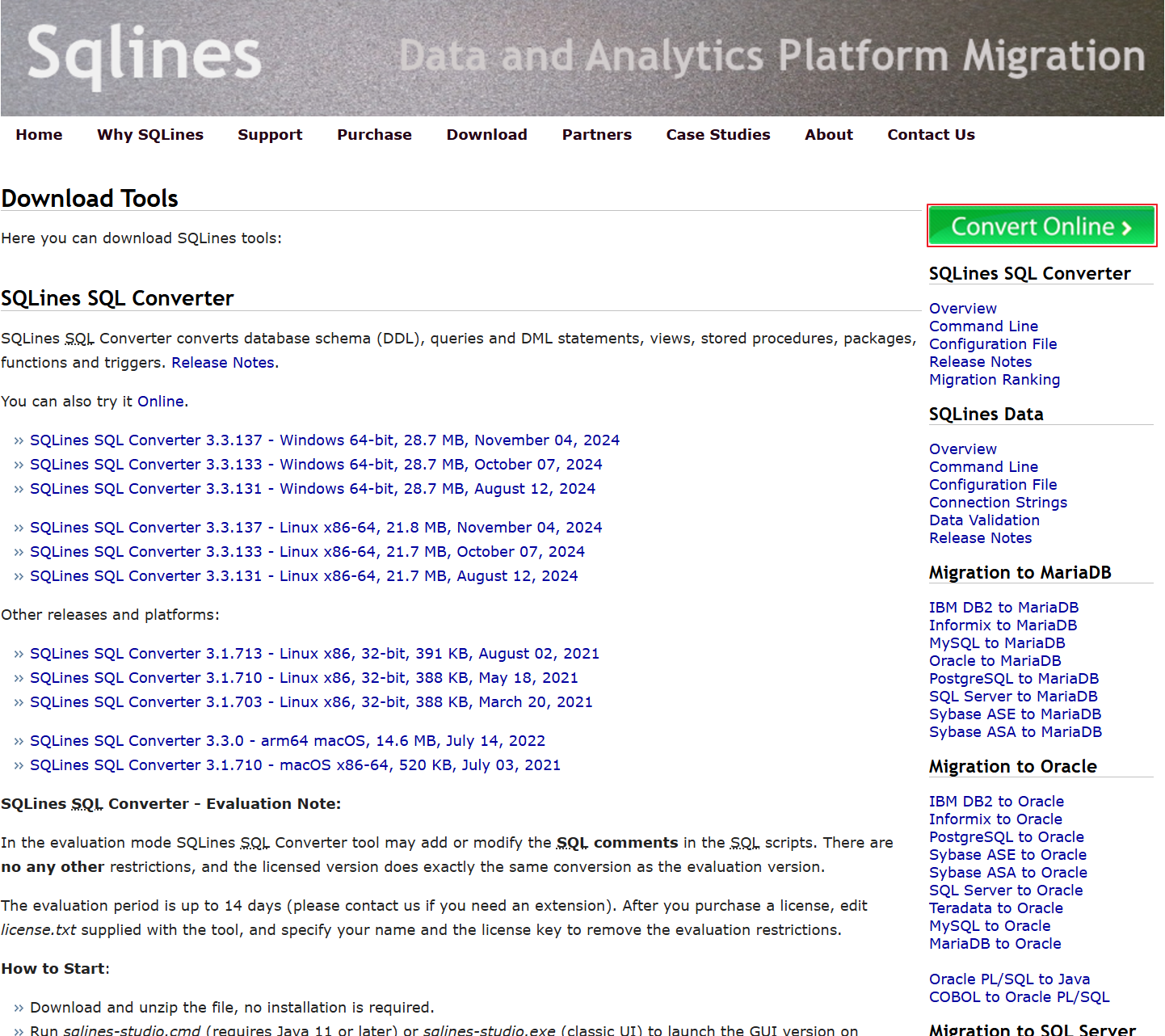Download SQL Converter 3.3.131 Linux x86-64
Screen dimensions: 1165x1036
click(x=304, y=576)
